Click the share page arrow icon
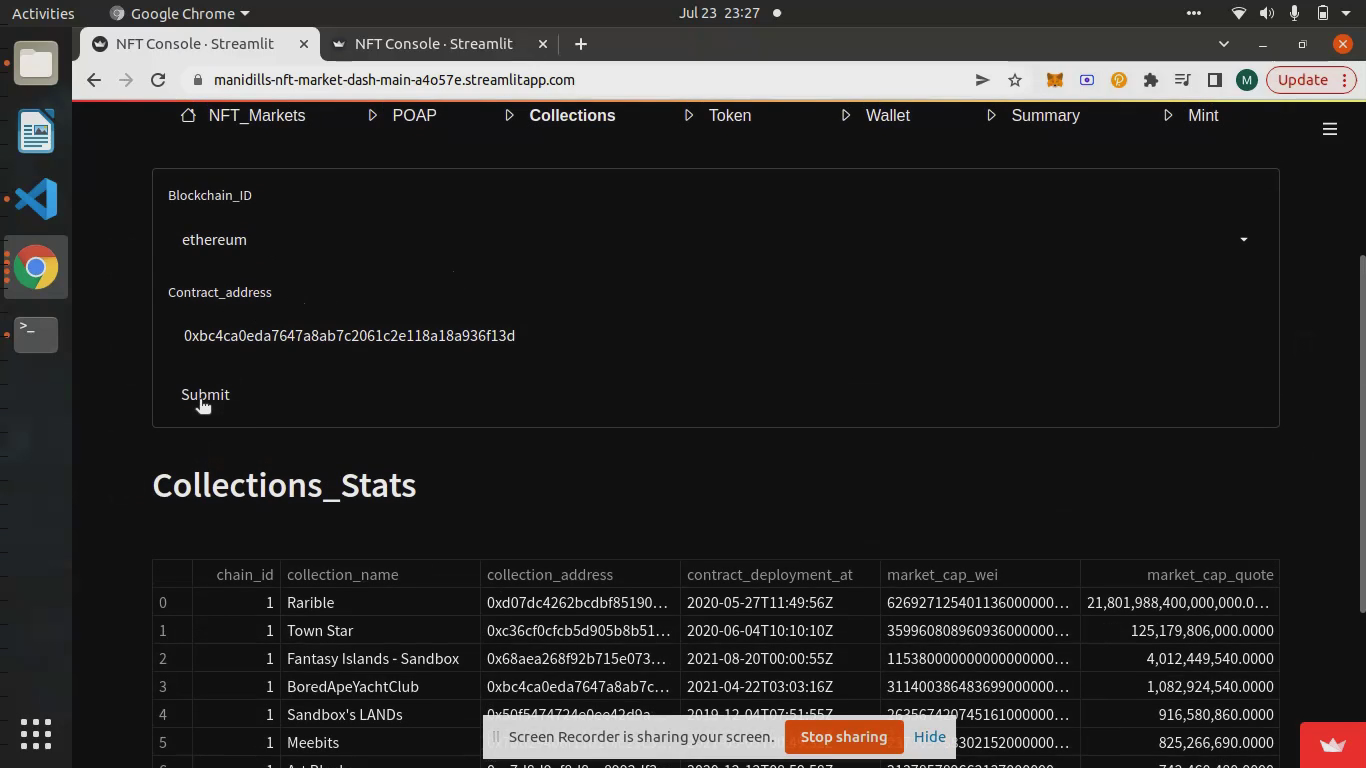This screenshot has width=1366, height=768. coord(982,80)
